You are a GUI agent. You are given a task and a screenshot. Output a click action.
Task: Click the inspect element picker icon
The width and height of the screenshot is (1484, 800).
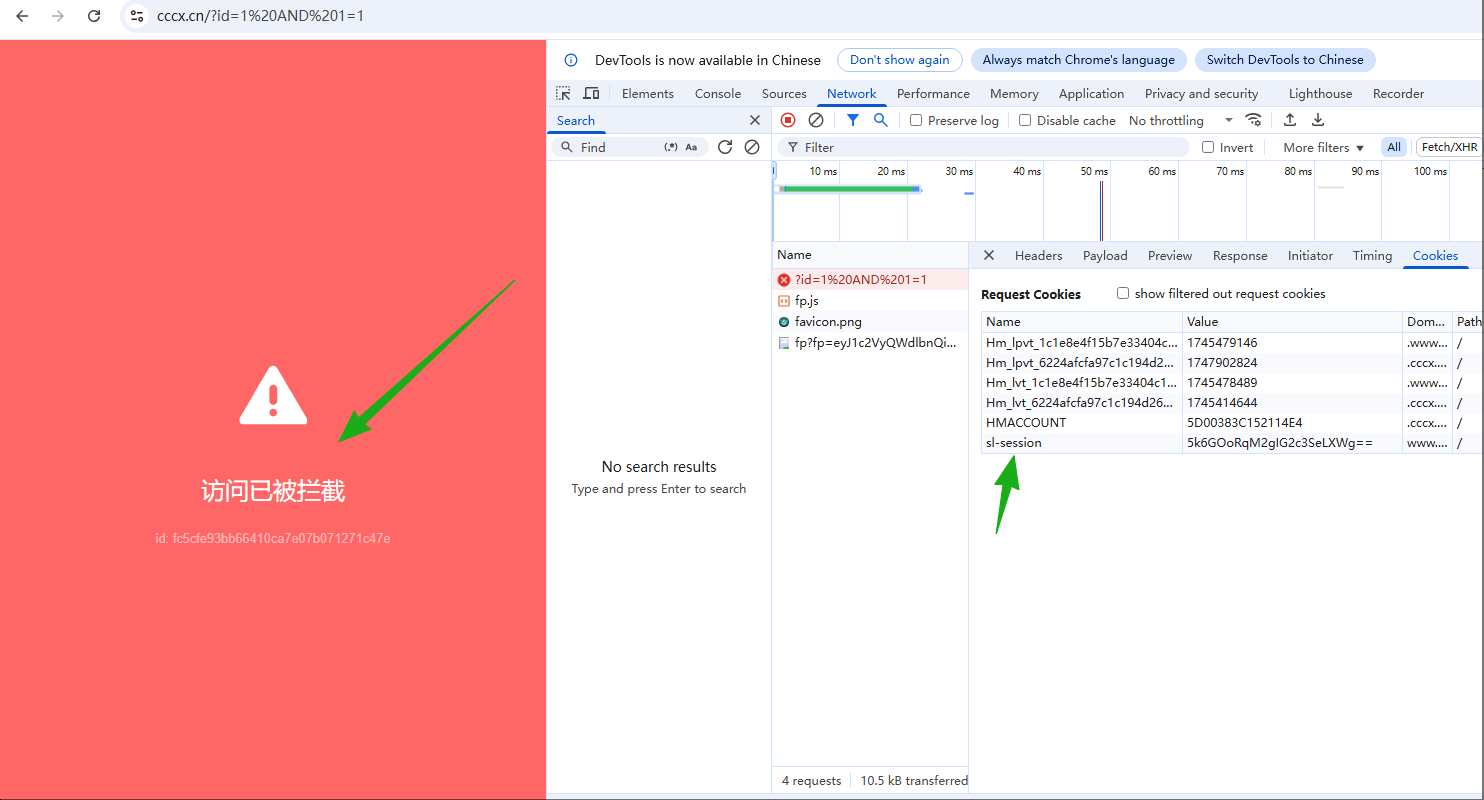[564, 94]
